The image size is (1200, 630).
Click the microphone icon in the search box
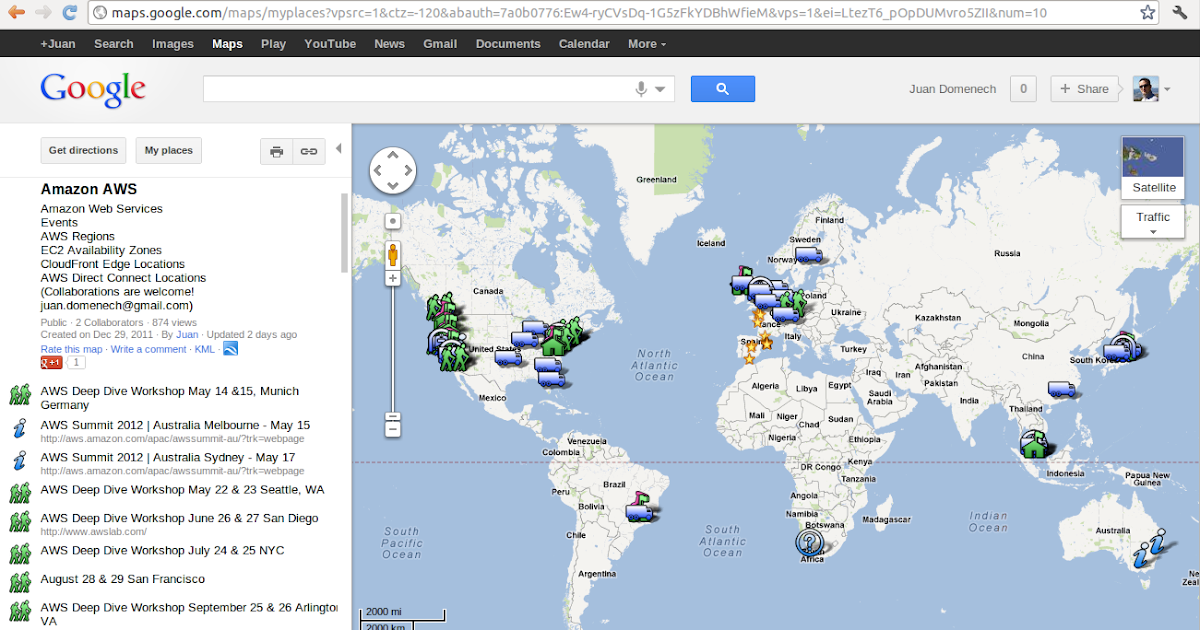641,89
